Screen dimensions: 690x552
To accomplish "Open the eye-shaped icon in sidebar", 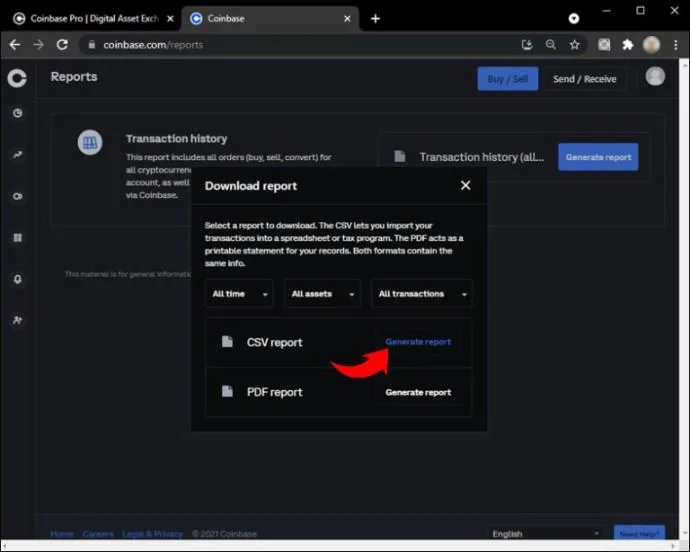I will click(x=18, y=196).
